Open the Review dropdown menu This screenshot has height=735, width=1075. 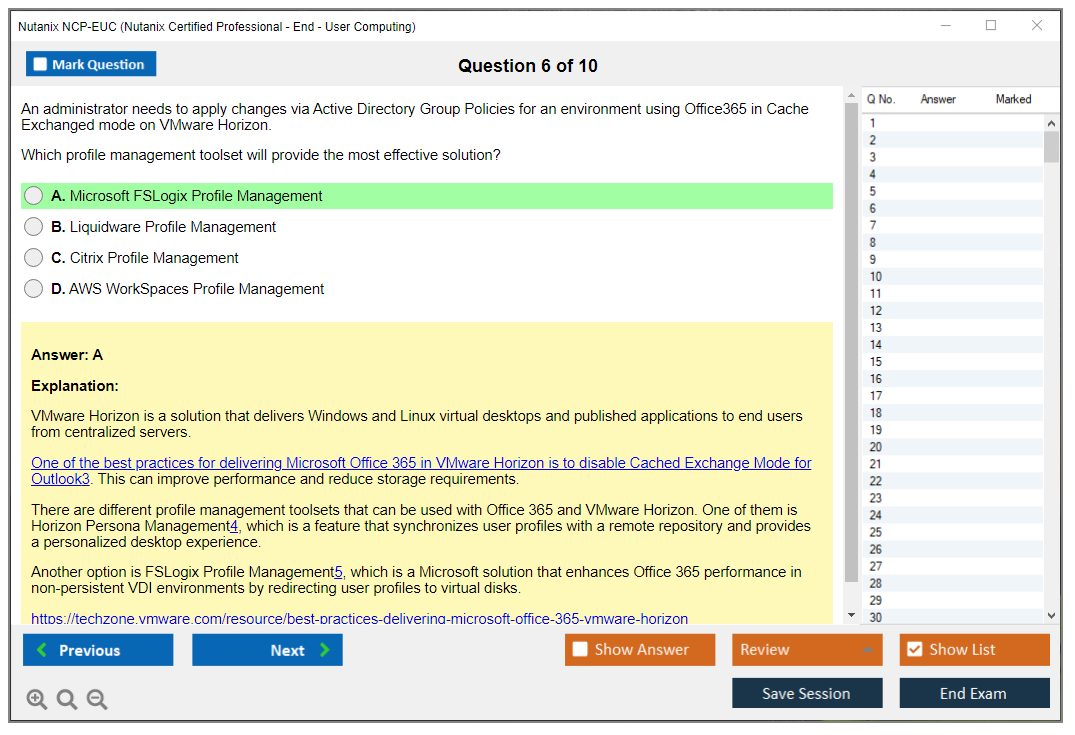pyautogui.click(x=806, y=650)
